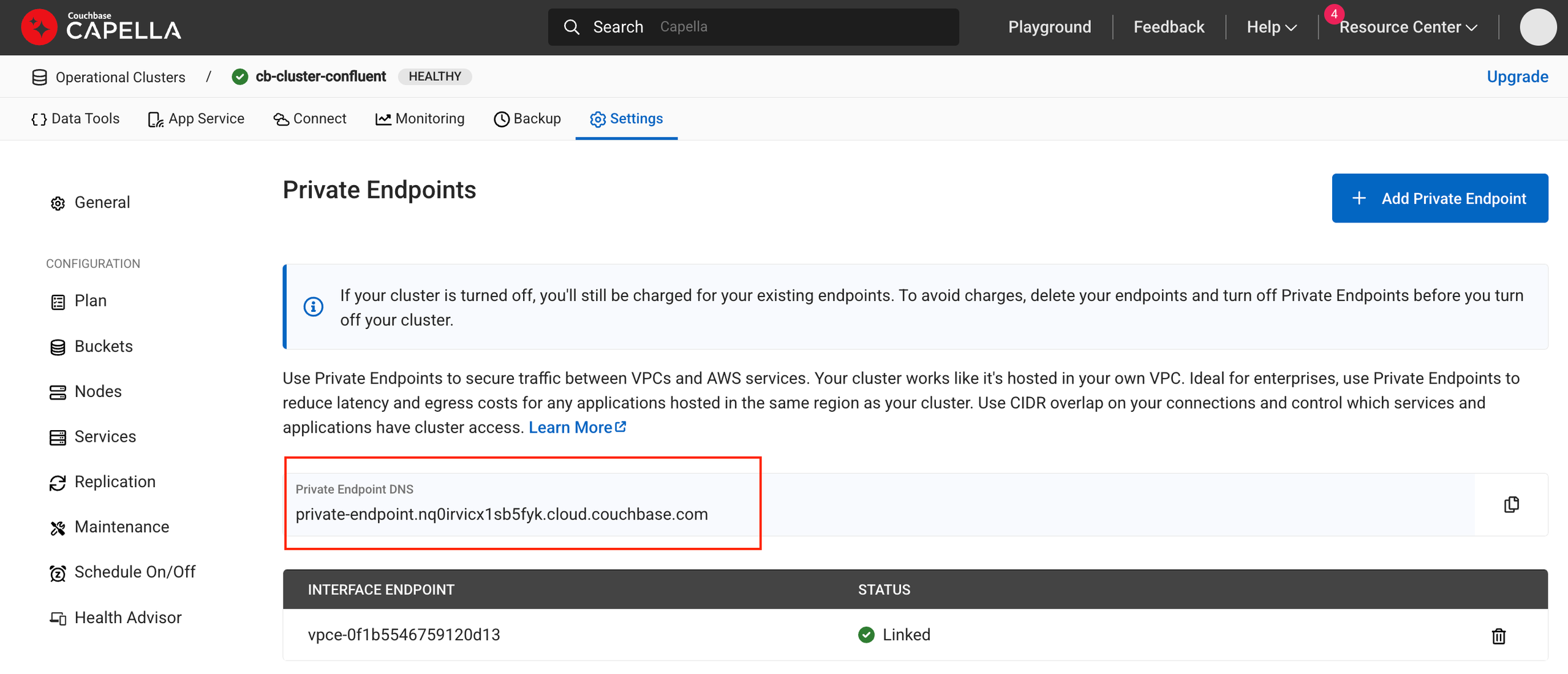Image resolution: width=1568 pixels, height=674 pixels.
Task: Open Buckets in the configuration sidebar
Action: (103, 346)
